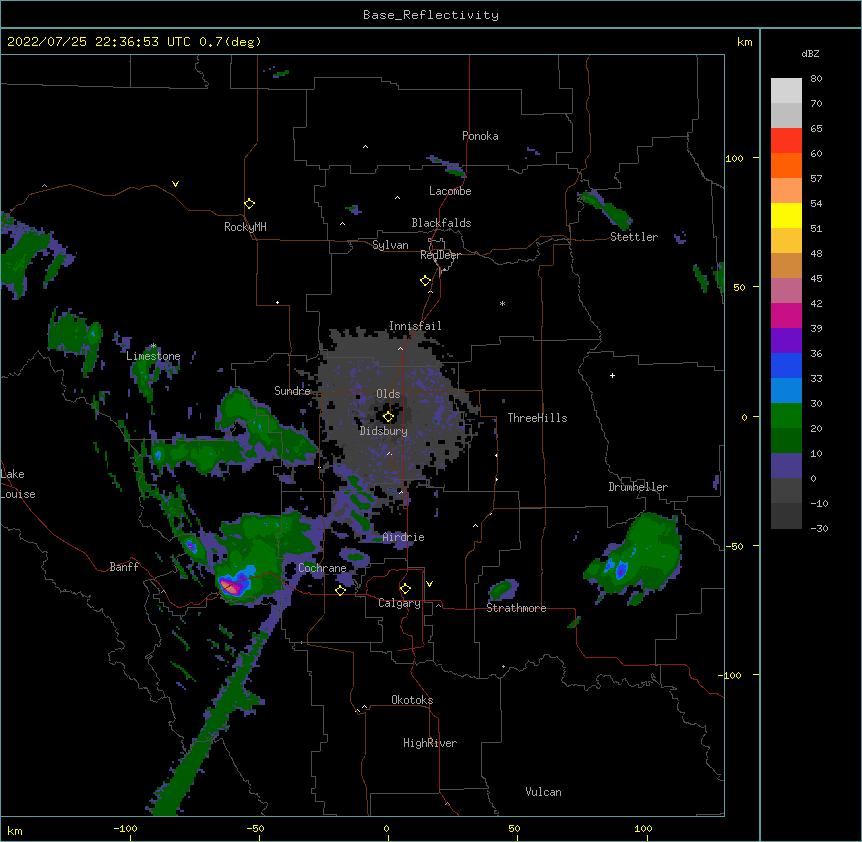This screenshot has height=842, width=862.
Task: Select the yellow diamond marker below Cochrane
Action: tap(340, 590)
